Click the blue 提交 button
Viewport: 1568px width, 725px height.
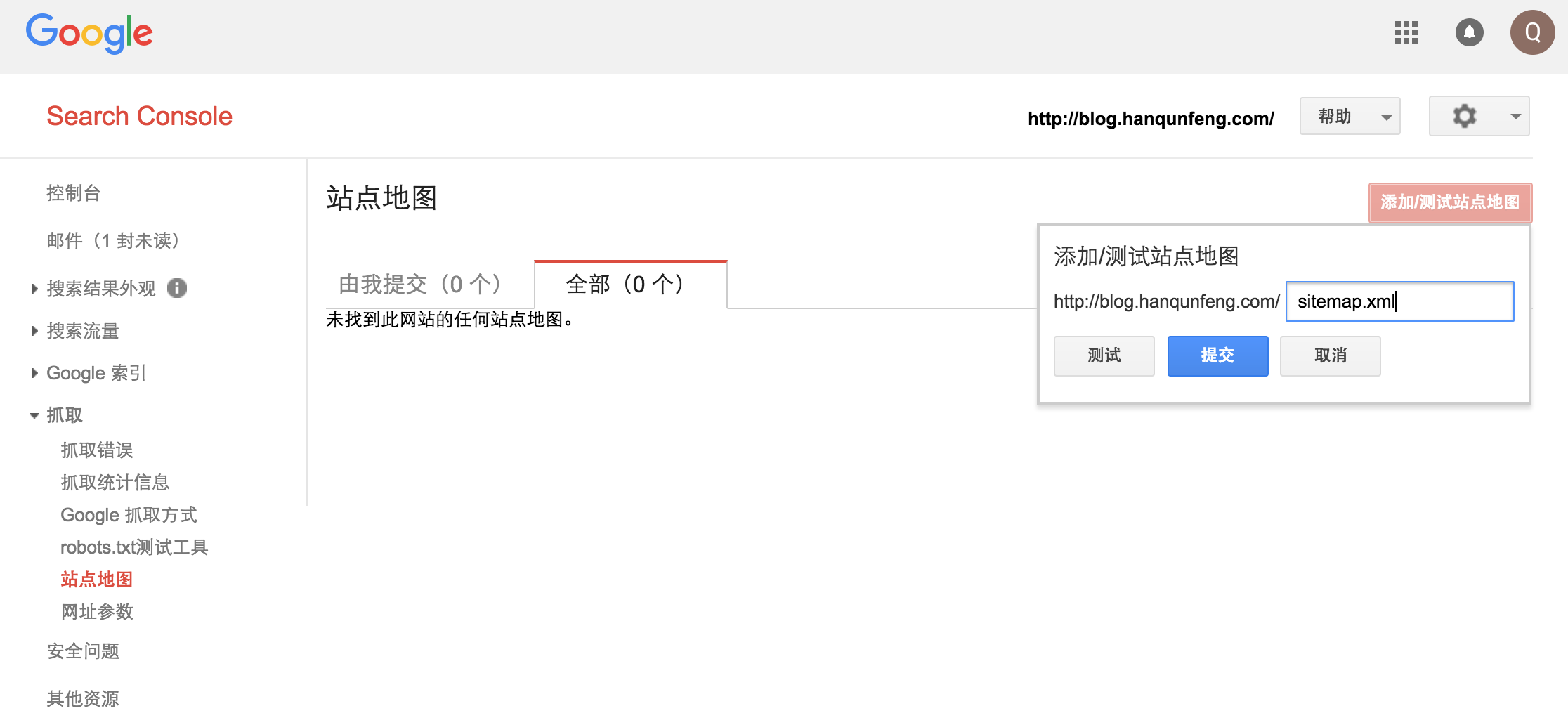coord(1217,355)
